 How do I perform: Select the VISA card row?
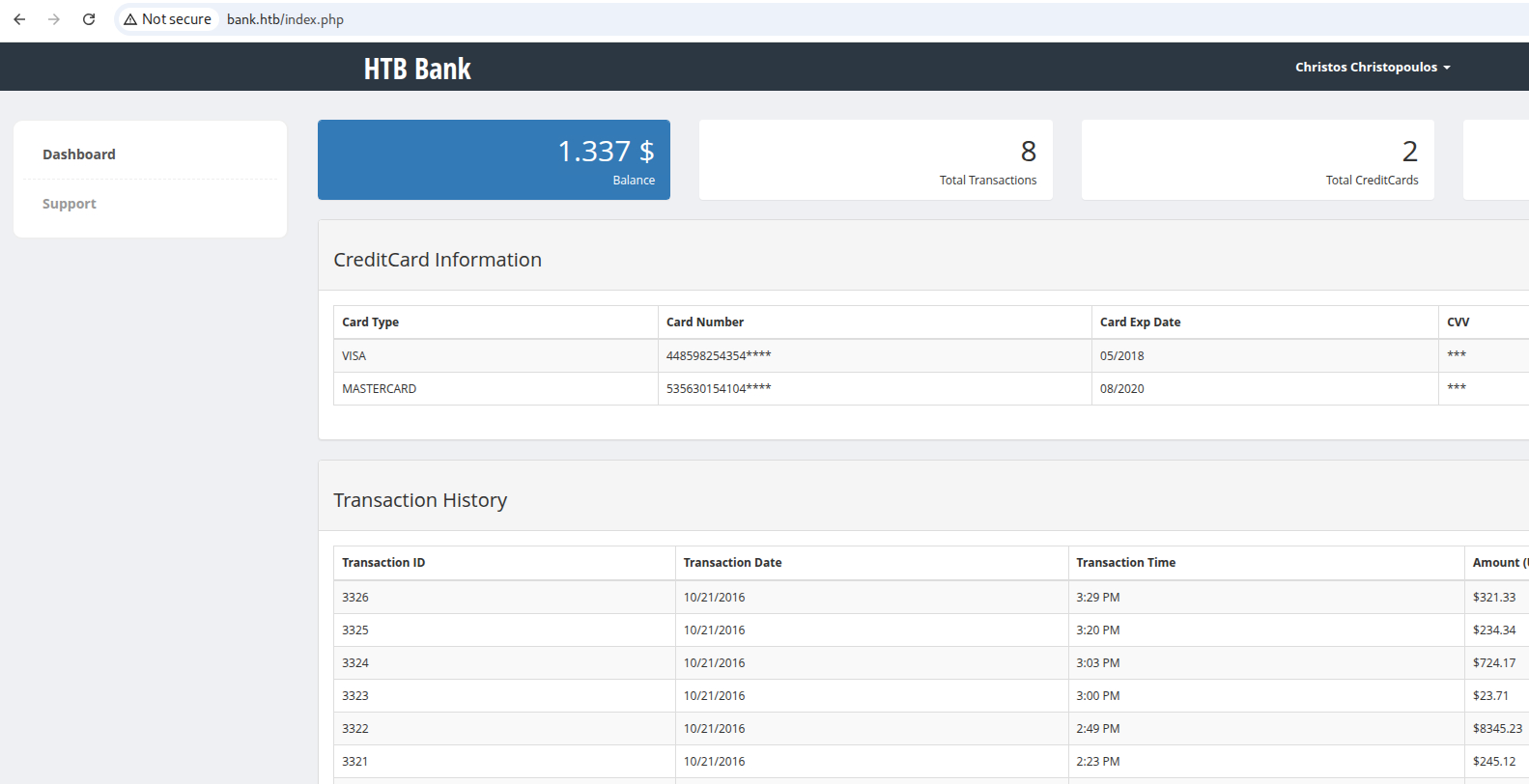[354, 356]
